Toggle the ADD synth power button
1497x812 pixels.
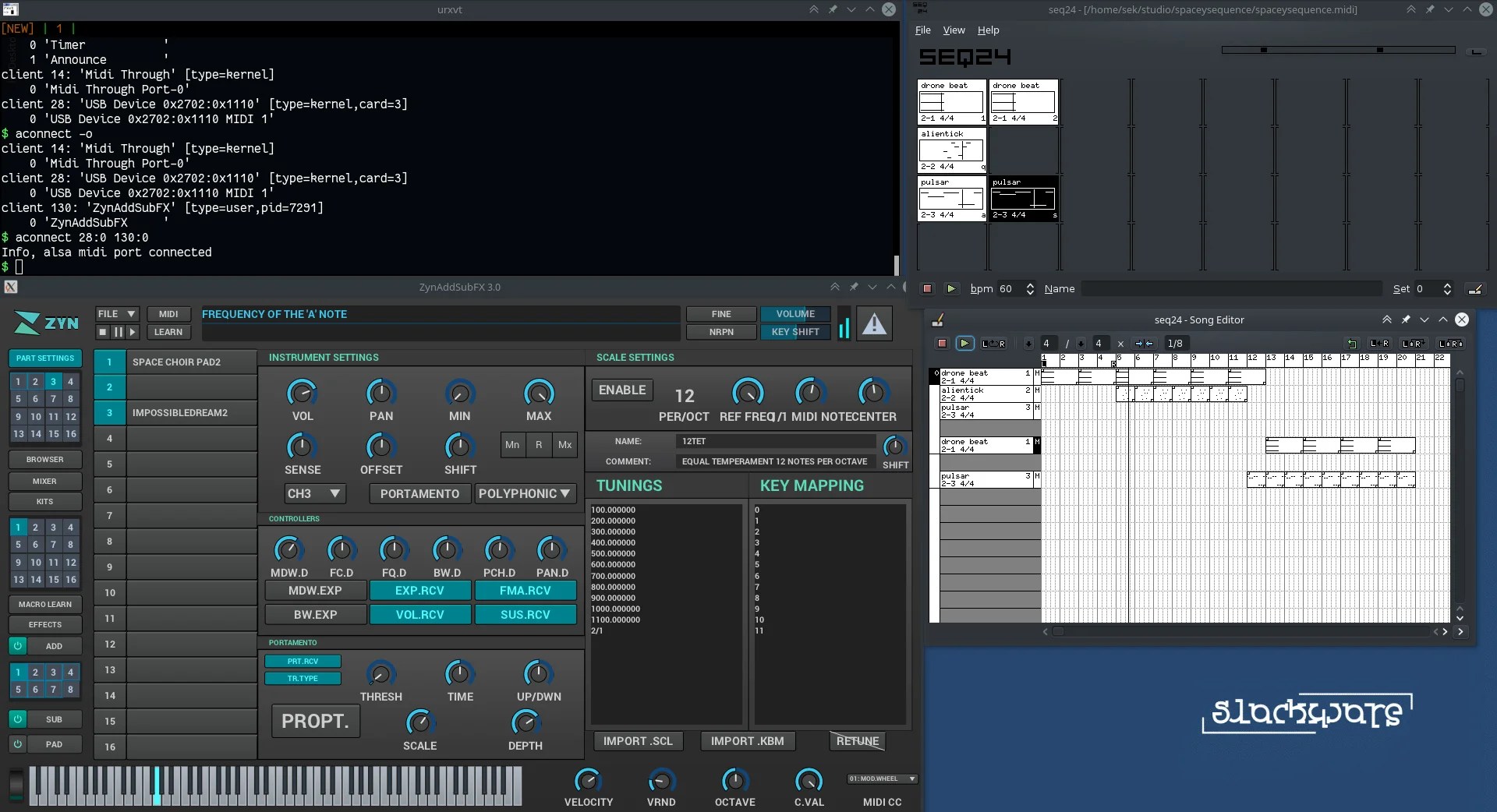[17, 646]
